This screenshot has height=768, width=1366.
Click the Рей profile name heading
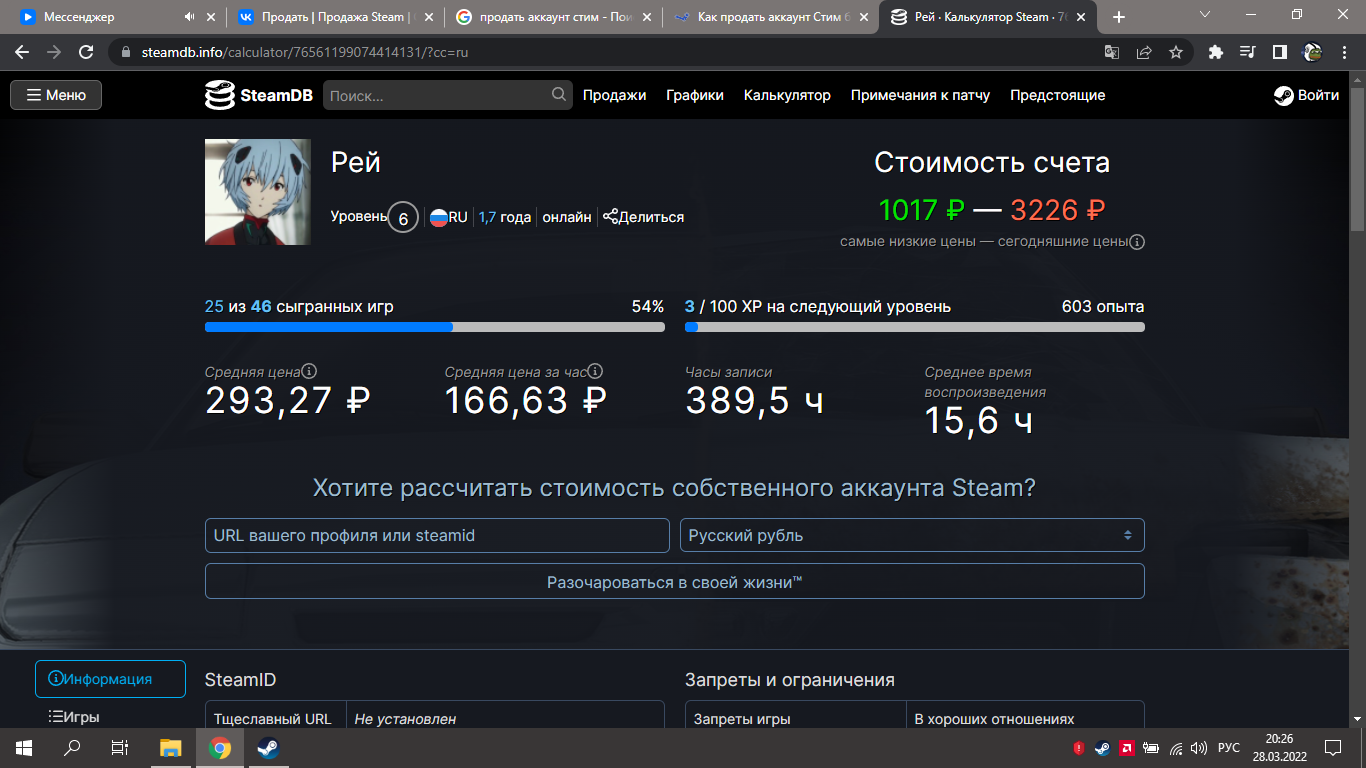(x=356, y=163)
